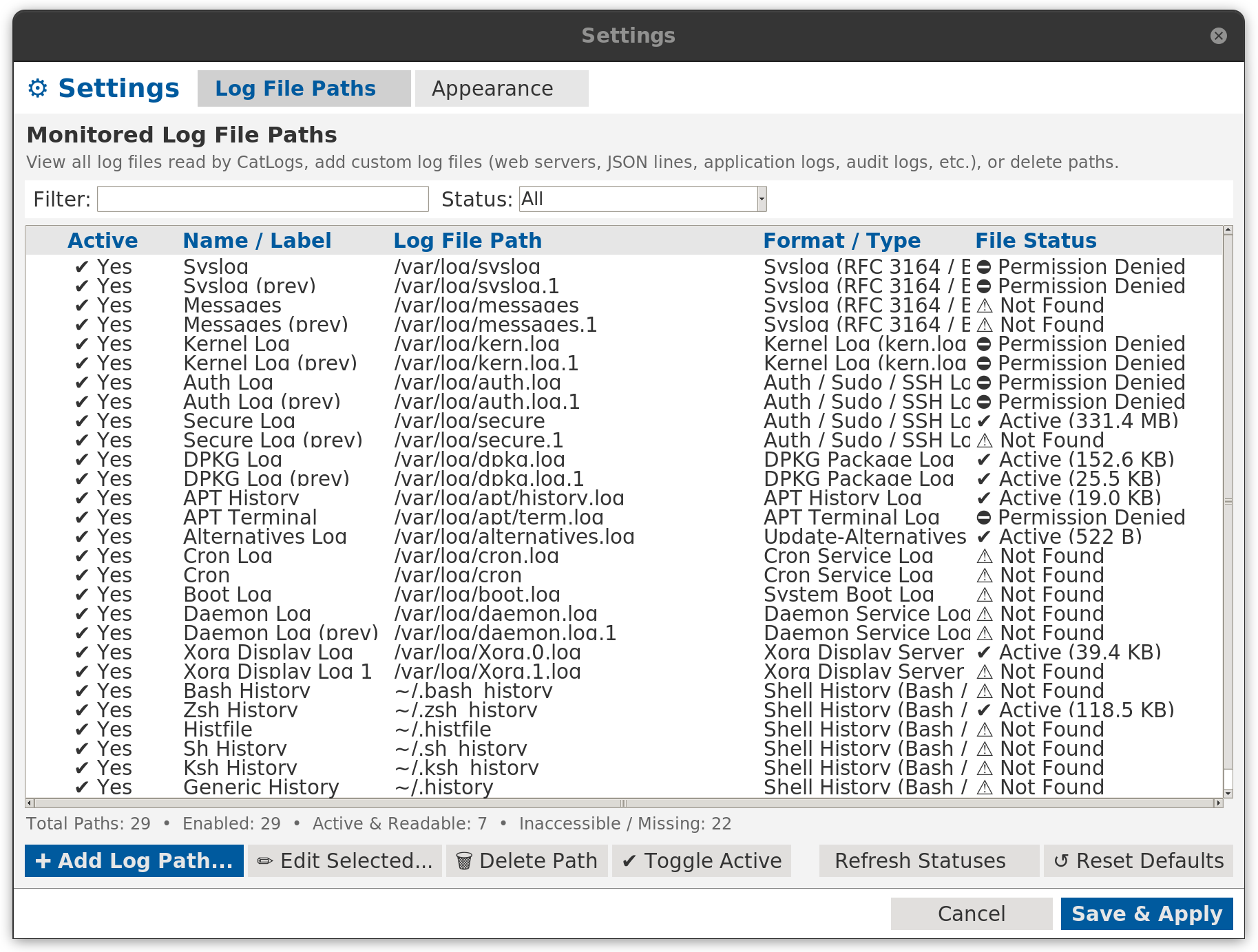Viewport: 1258px width, 952px height.
Task: Click the active check icon for Zsh History
Action: [984, 710]
